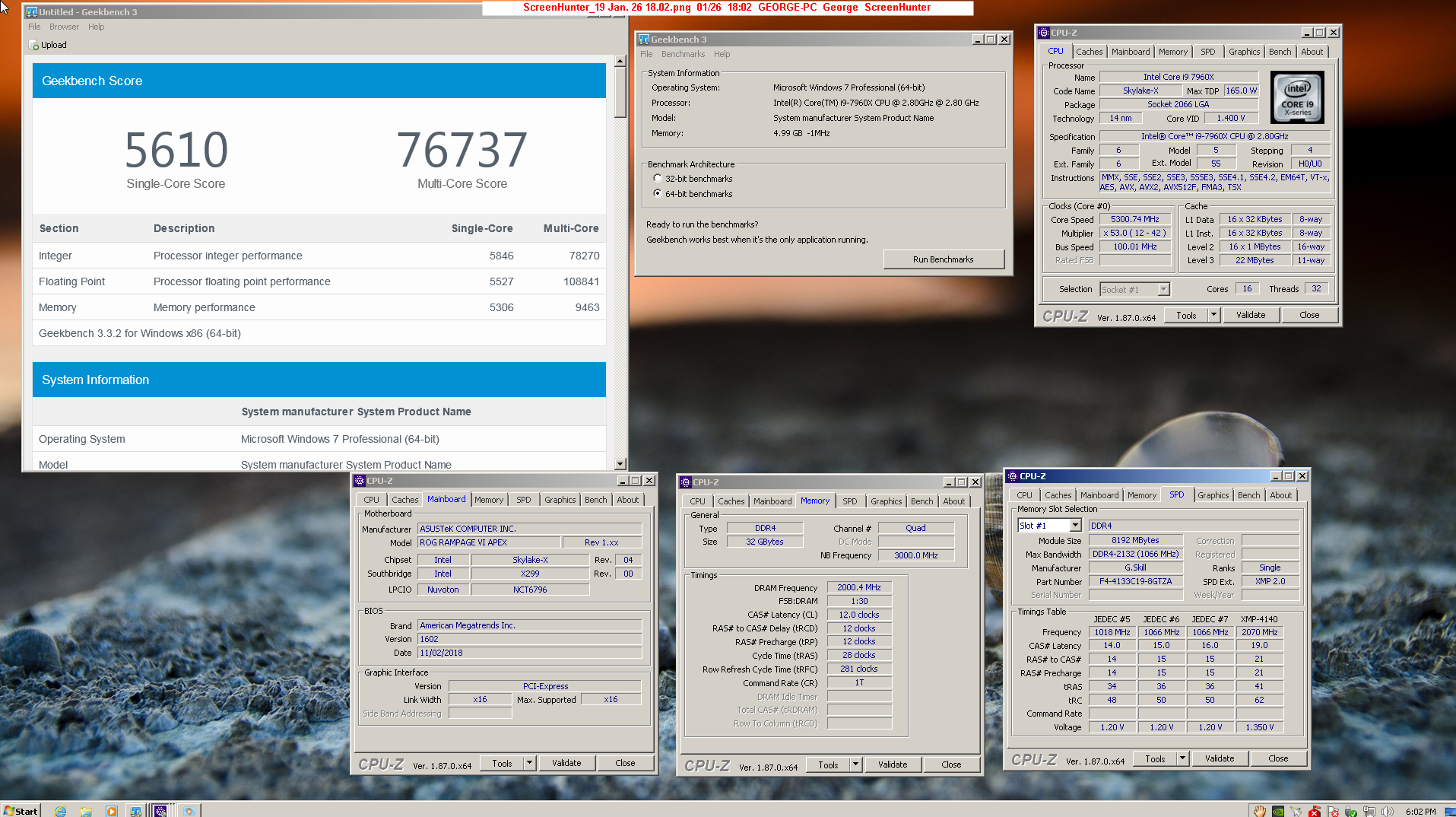Minimize the Geekbench 3 dialog window

977,40
